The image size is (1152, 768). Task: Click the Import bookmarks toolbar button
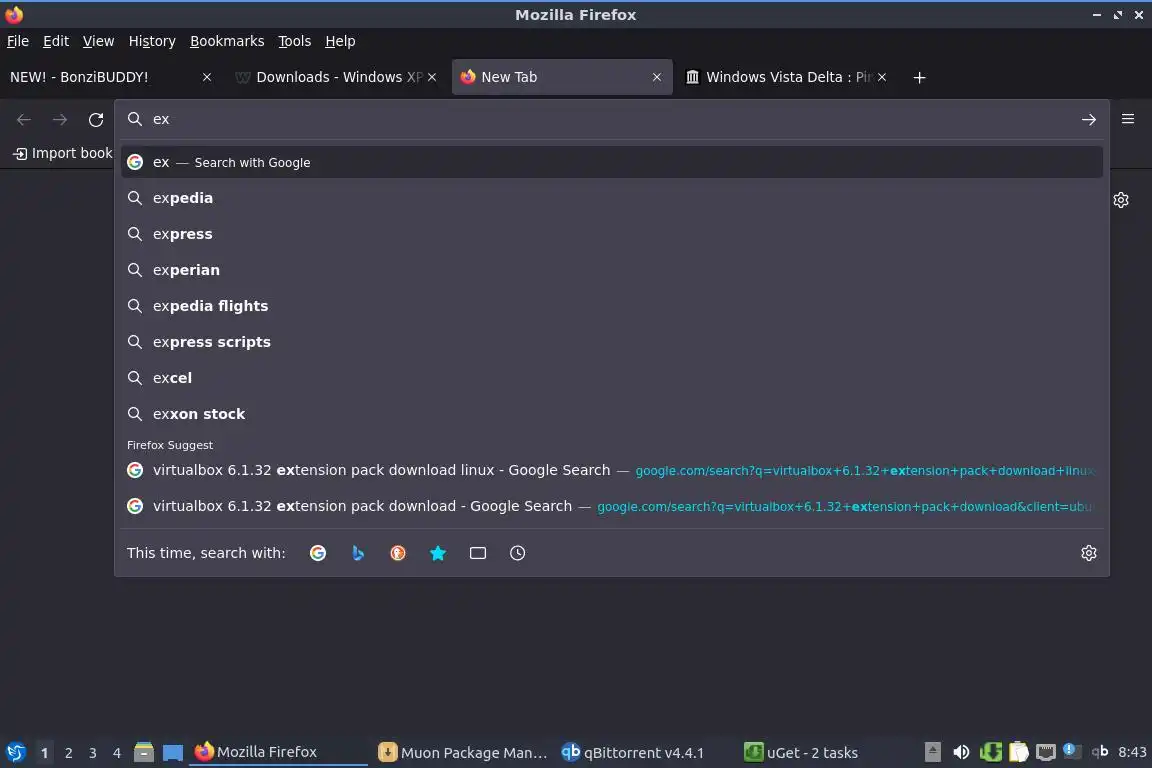click(63, 154)
